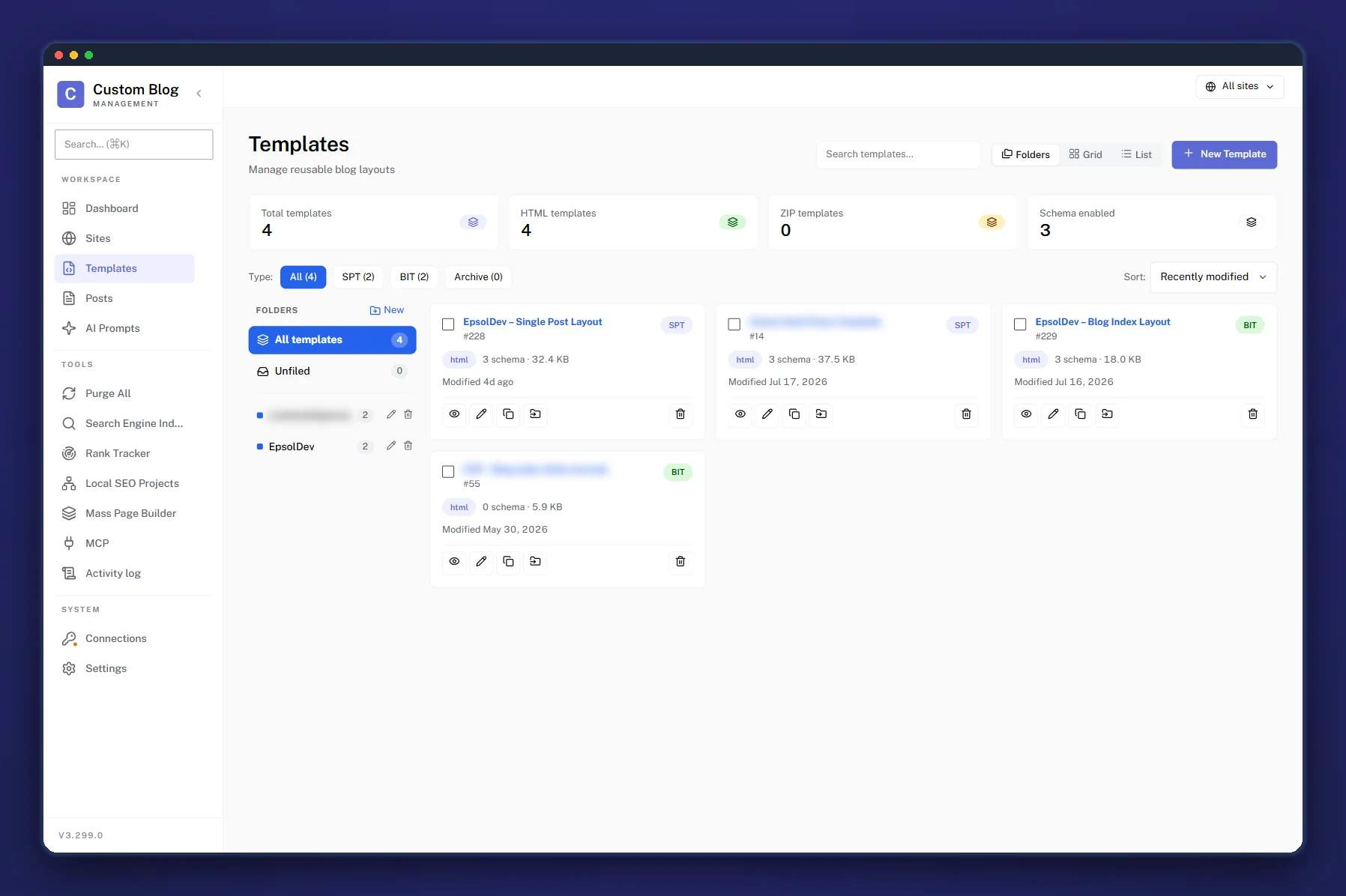The image size is (1346, 896).
Task: Delete template #14
Action: [967, 414]
